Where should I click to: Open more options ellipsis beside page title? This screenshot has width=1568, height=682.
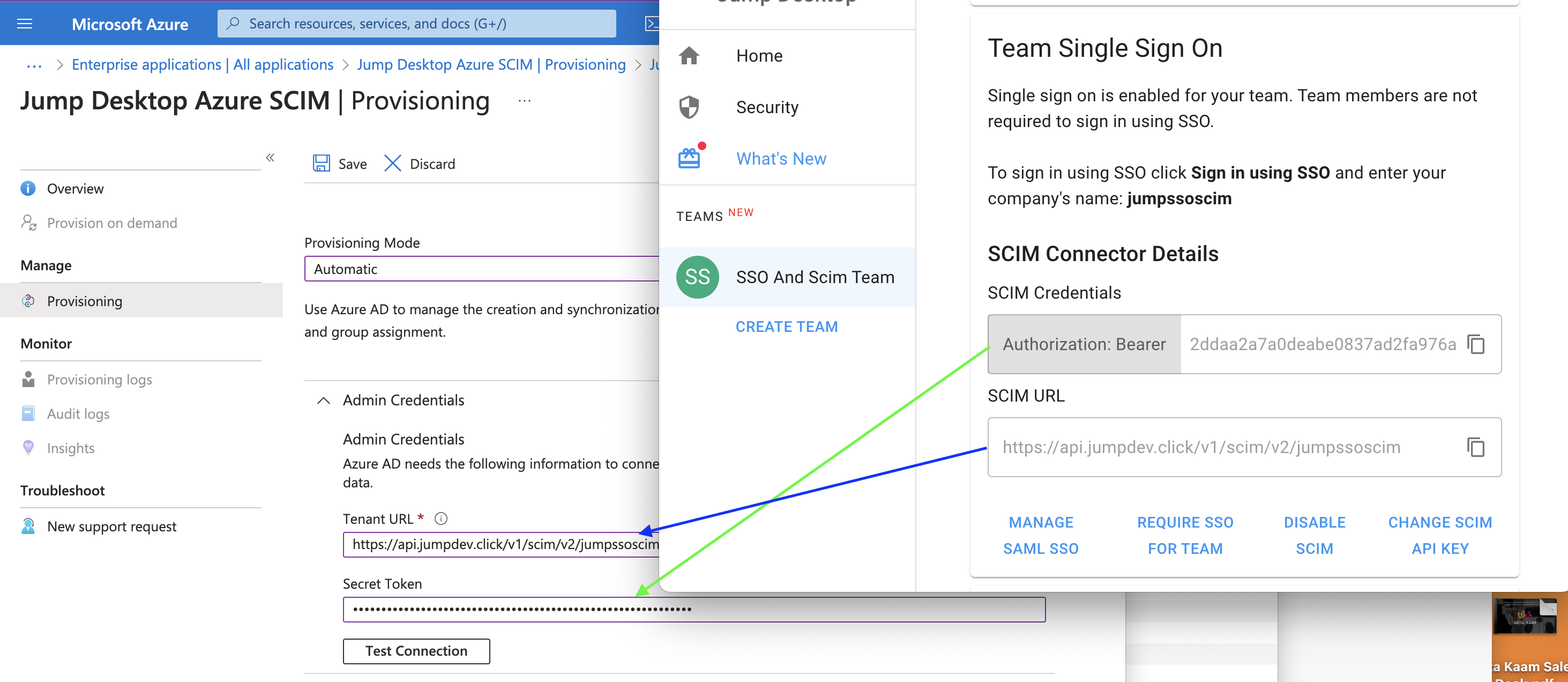(525, 100)
